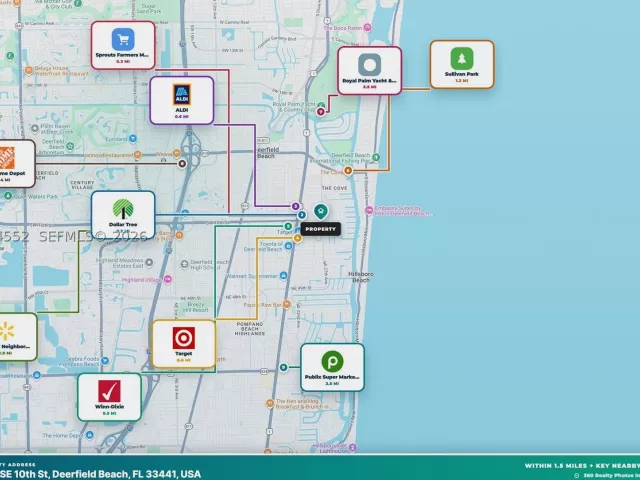Click Papa's Raw Bar restaurant pin
The image size is (640, 480).
tap(287, 304)
